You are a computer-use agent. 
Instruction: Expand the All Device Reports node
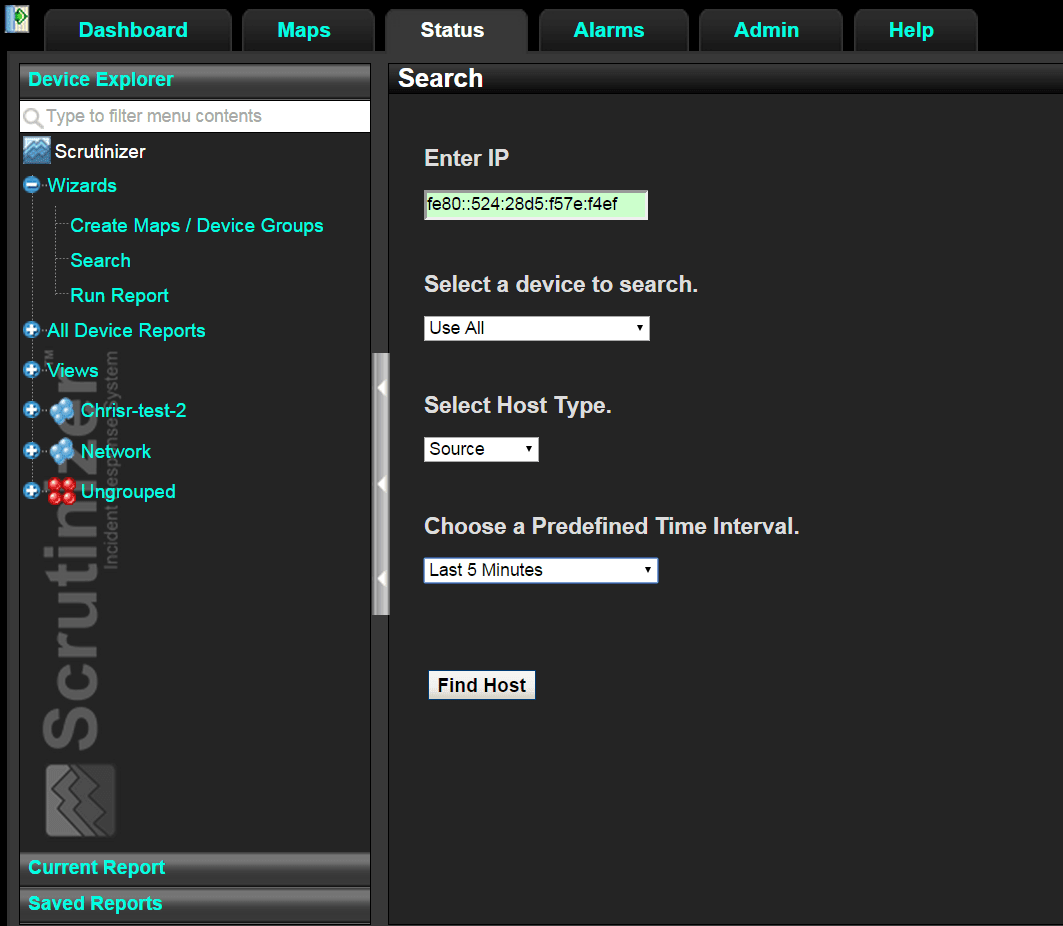pos(31,330)
